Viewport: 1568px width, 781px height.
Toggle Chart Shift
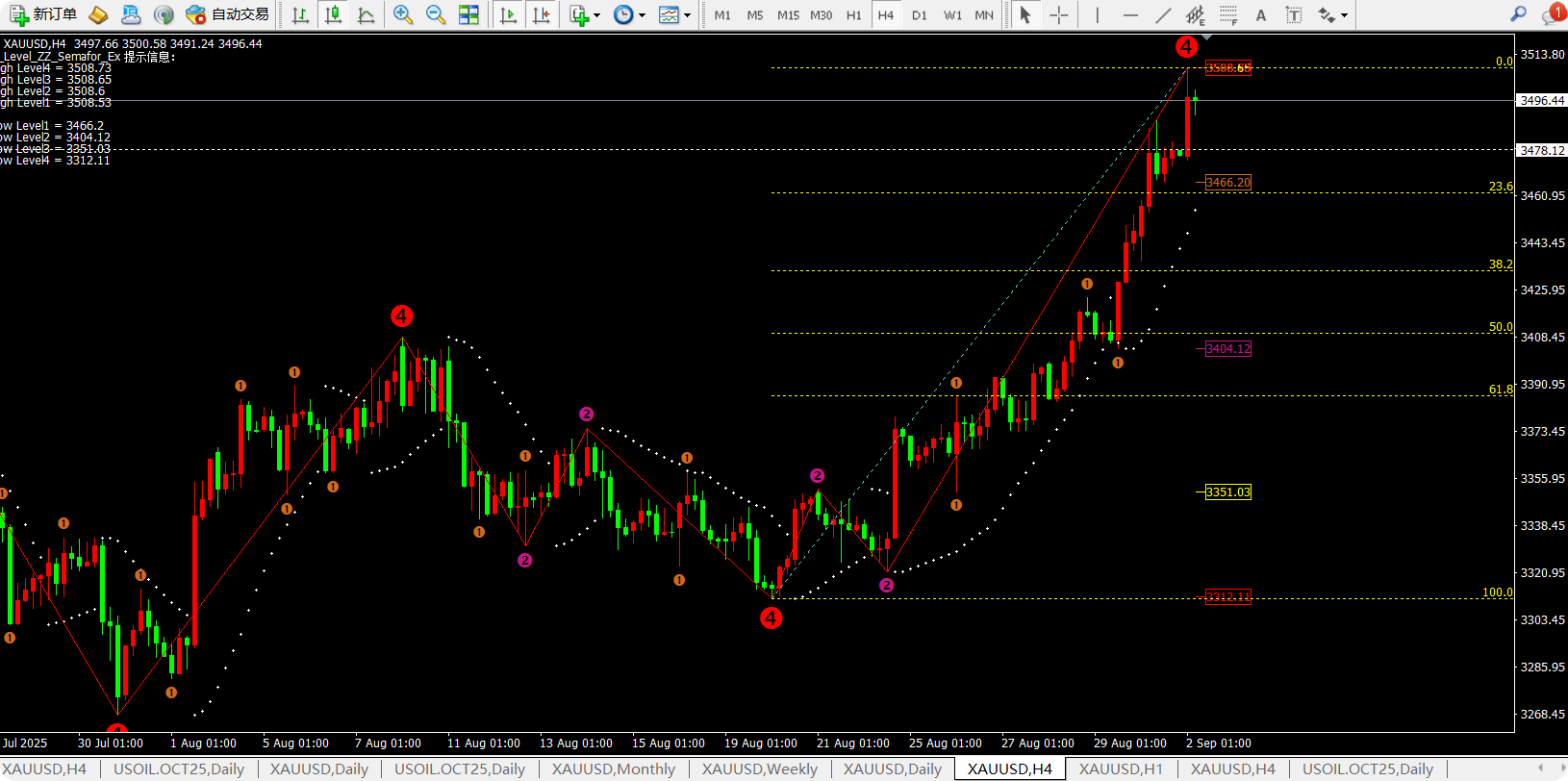coord(541,14)
